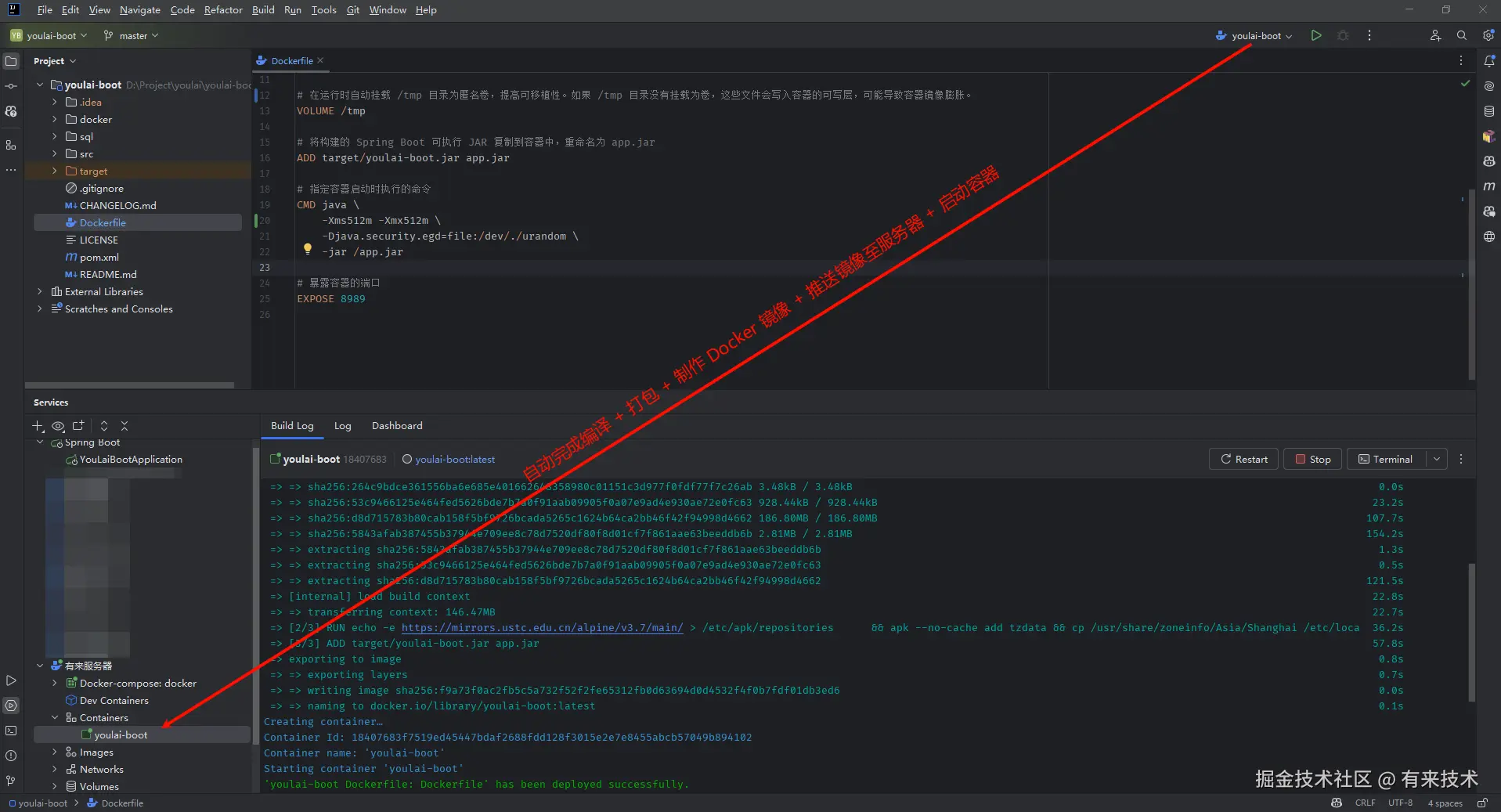Toggle the Services view options eye icon
This screenshot has height=812, width=1501.
coord(58,426)
